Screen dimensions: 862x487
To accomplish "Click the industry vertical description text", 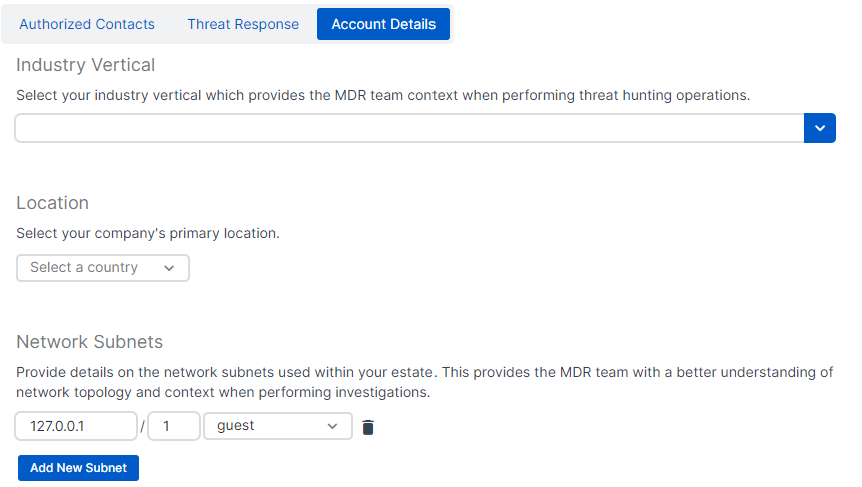I will pos(383,96).
